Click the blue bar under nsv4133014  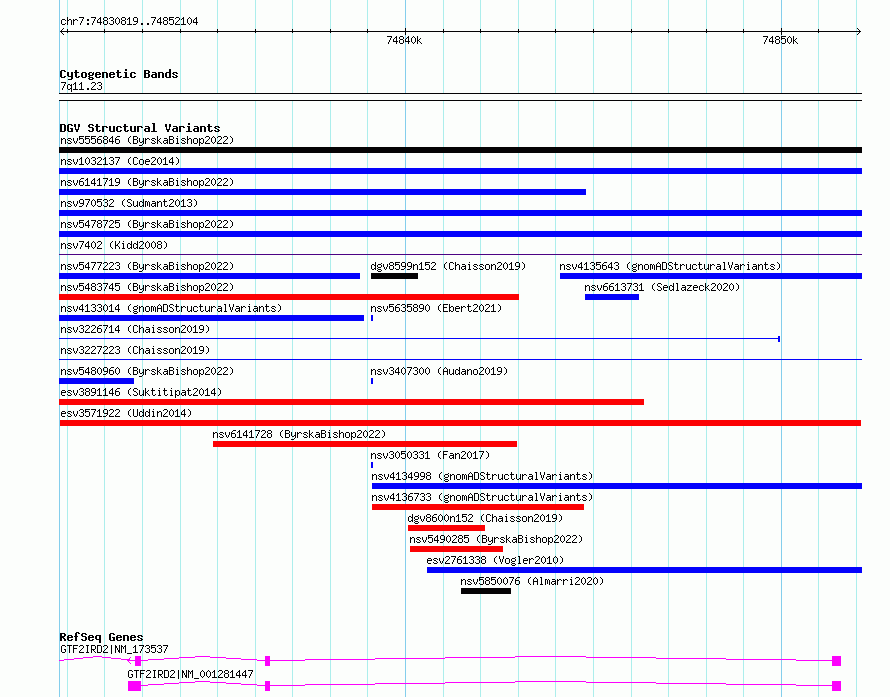coord(212,318)
